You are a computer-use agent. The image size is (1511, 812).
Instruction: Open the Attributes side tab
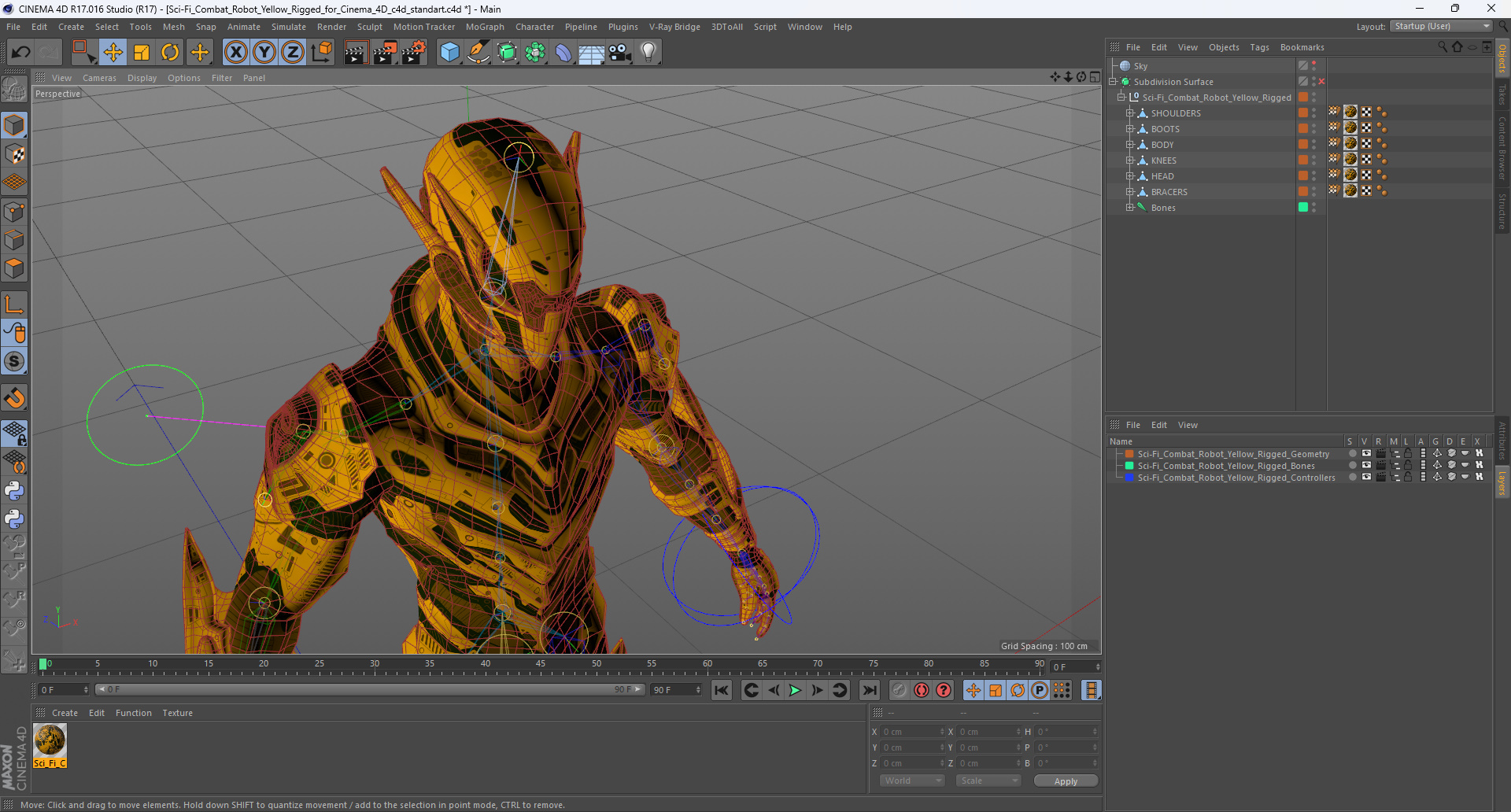click(1502, 442)
